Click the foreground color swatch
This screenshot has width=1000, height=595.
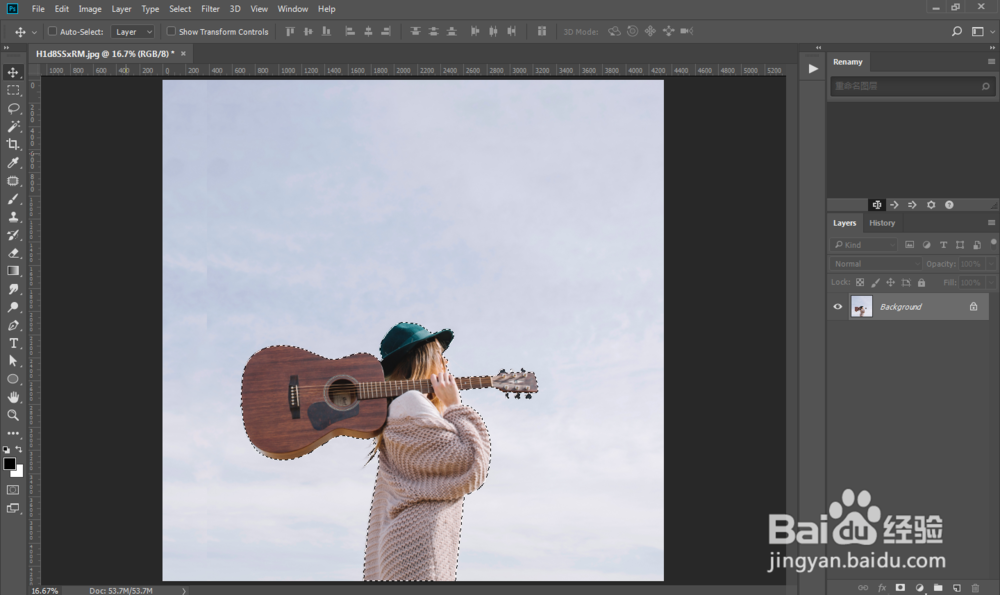9,464
